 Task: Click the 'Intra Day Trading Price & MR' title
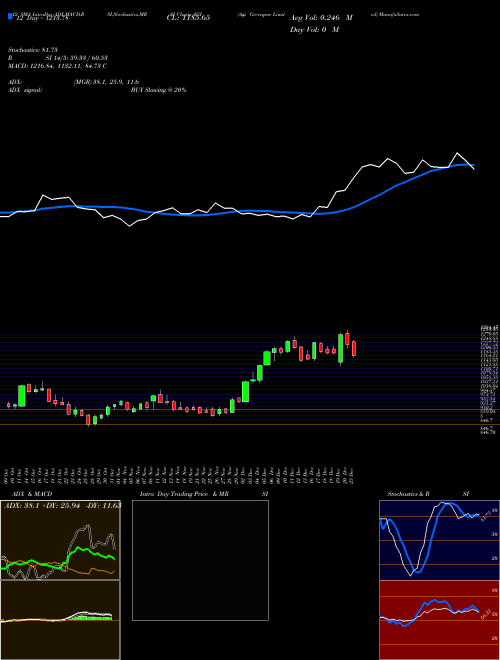(x=184, y=494)
